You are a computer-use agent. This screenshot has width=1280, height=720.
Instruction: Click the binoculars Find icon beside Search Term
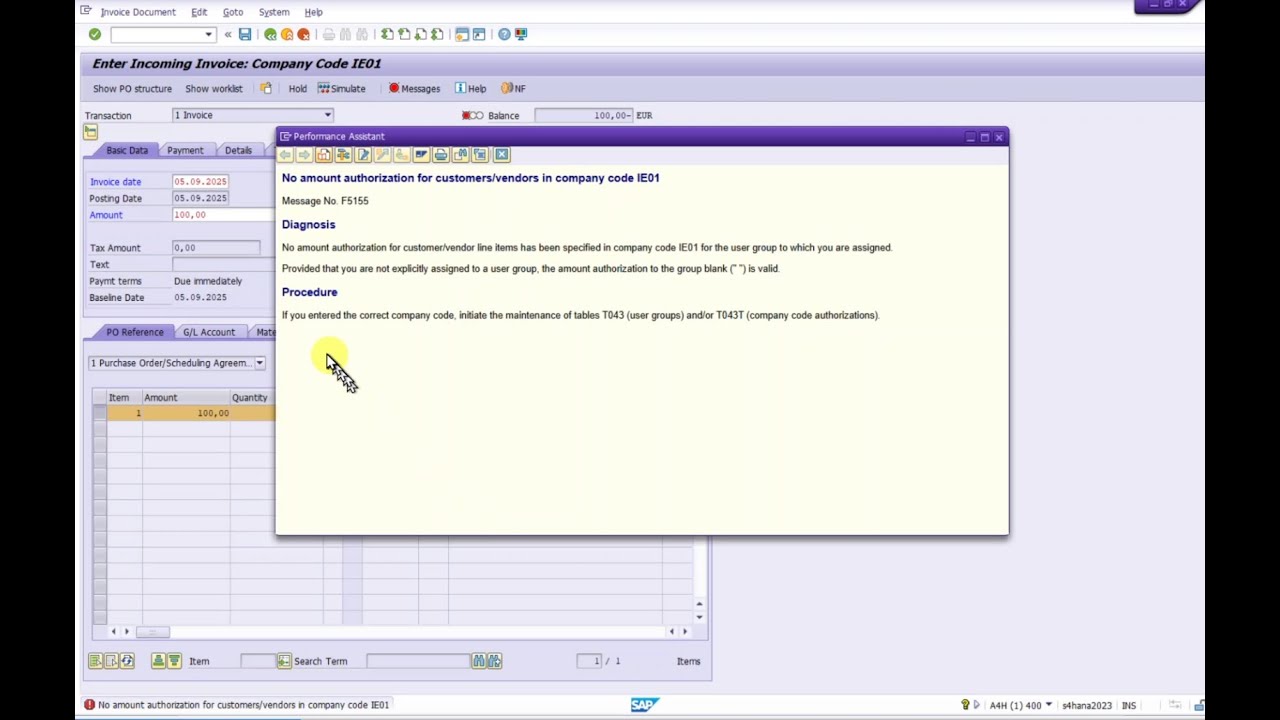point(478,661)
